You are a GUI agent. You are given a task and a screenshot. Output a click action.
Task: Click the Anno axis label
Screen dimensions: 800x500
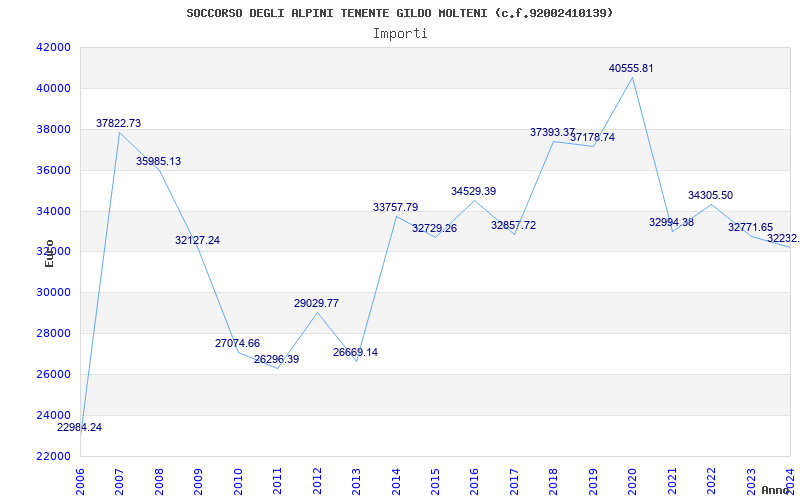coord(776,490)
